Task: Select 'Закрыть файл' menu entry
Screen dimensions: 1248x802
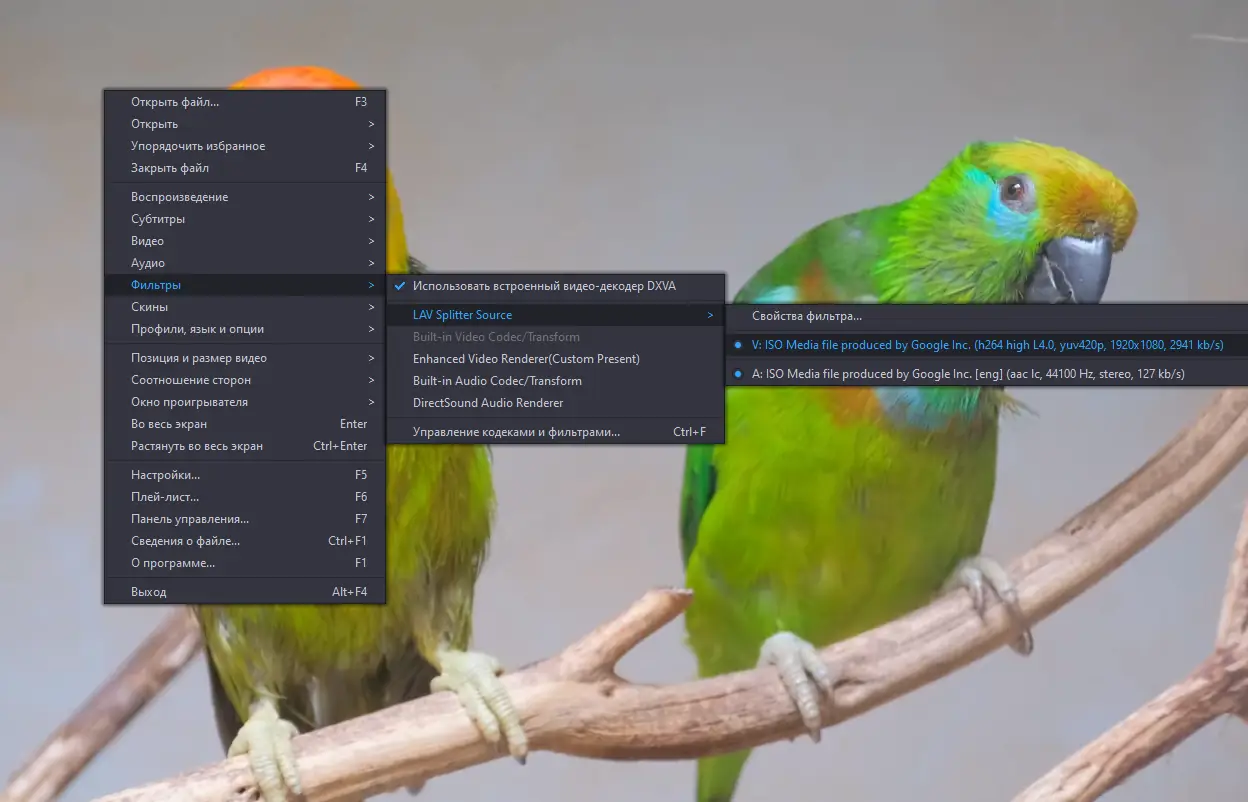Action: pyautogui.click(x=245, y=168)
